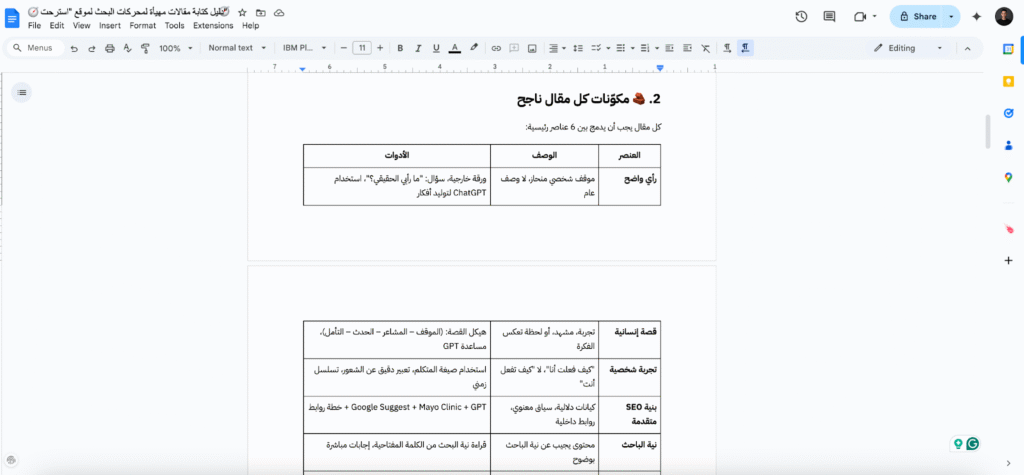
Task: Open version history clock icon
Action: tap(801, 17)
